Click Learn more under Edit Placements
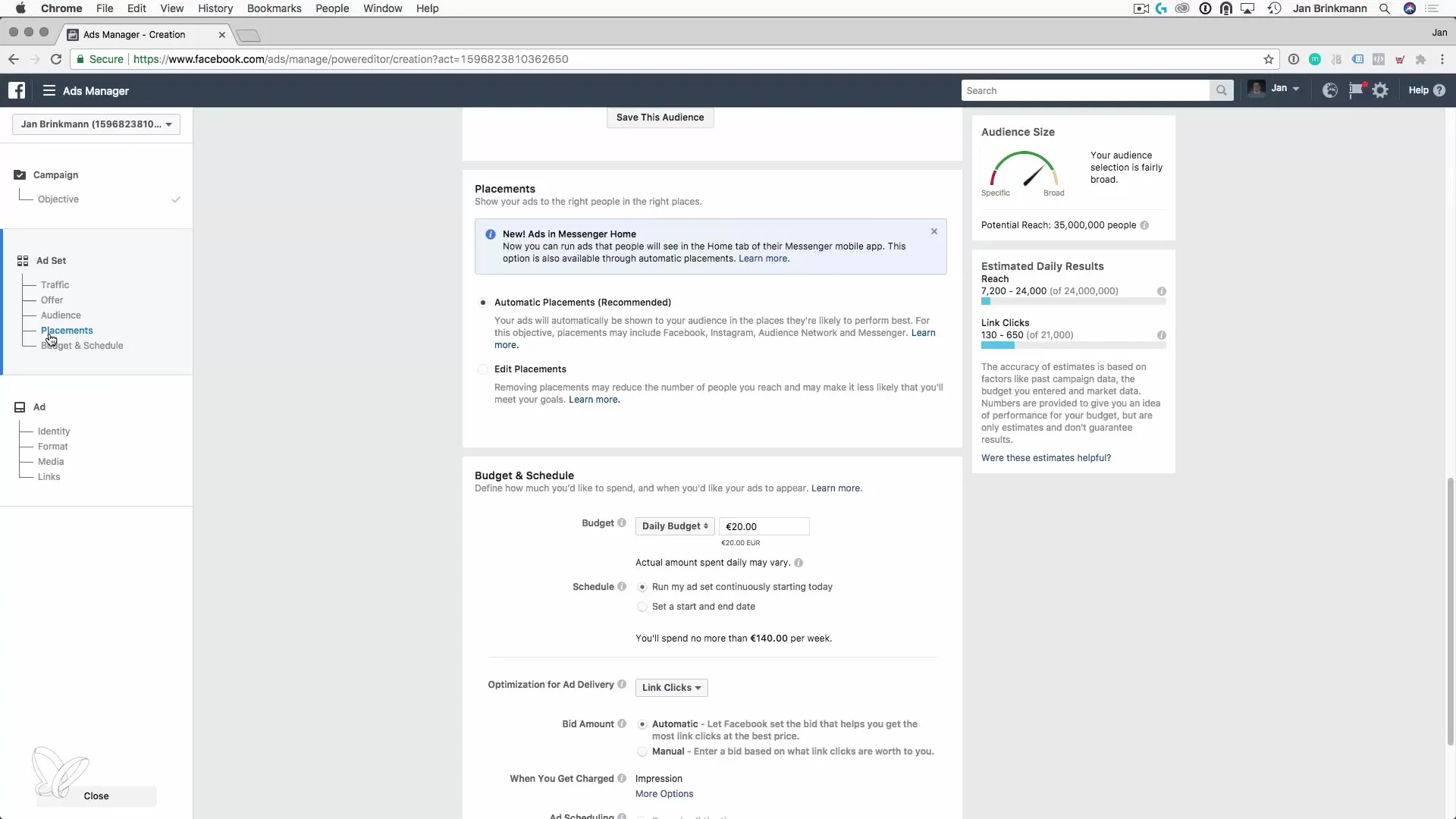Screen dimensions: 1456x819 tap(594, 400)
